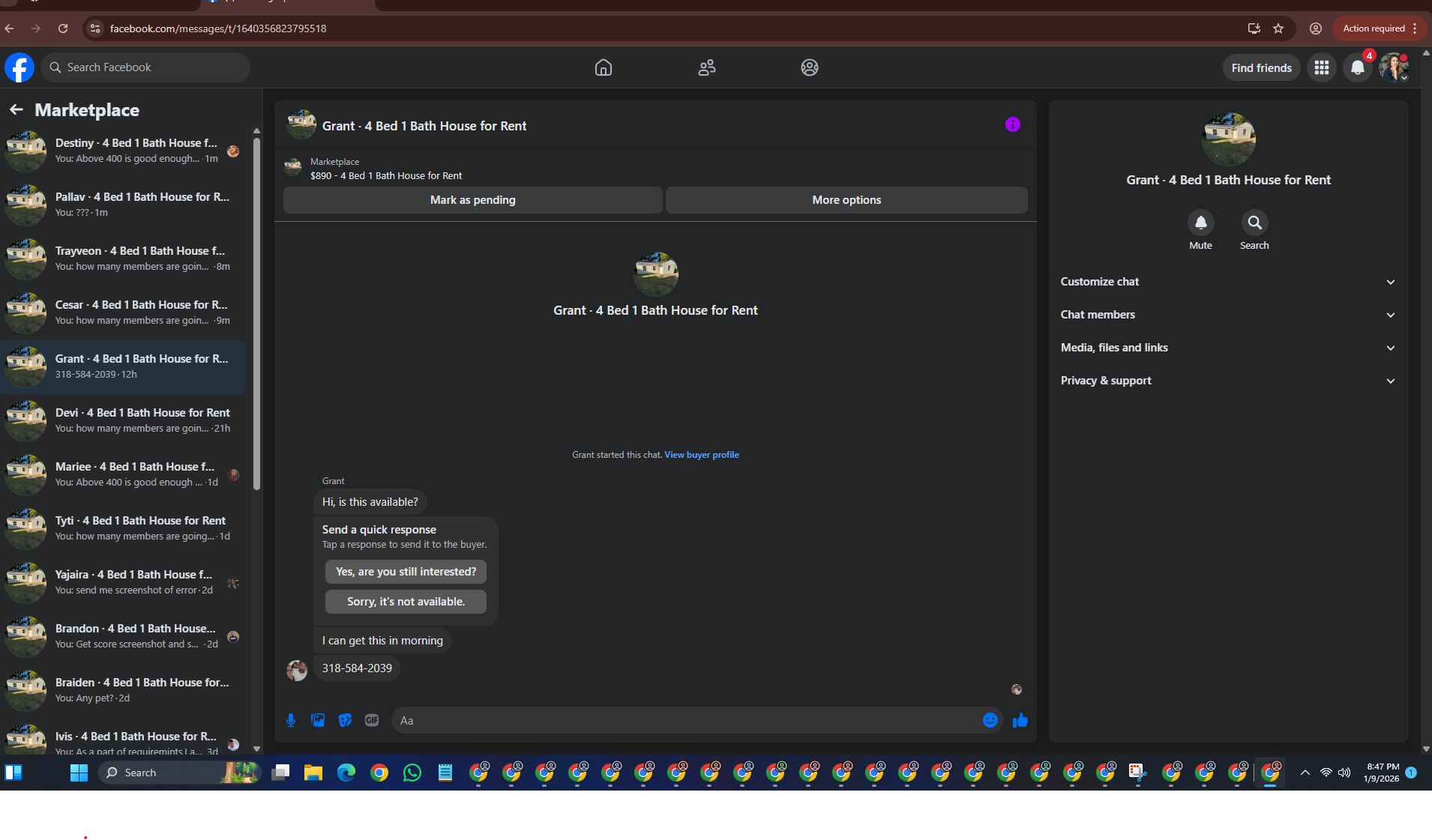Click More options button

coord(846,200)
